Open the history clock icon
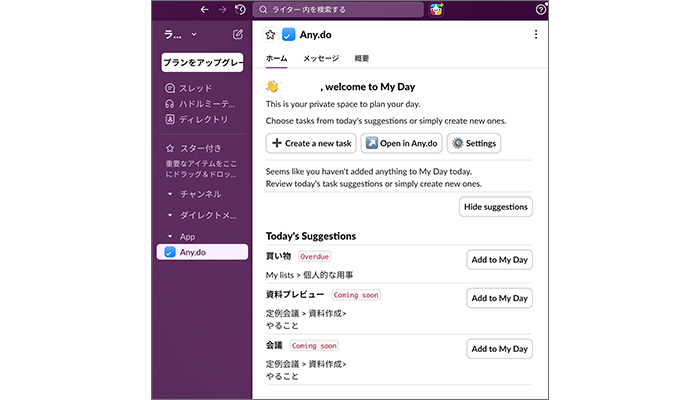The height and width of the screenshot is (400, 700). pos(240,9)
